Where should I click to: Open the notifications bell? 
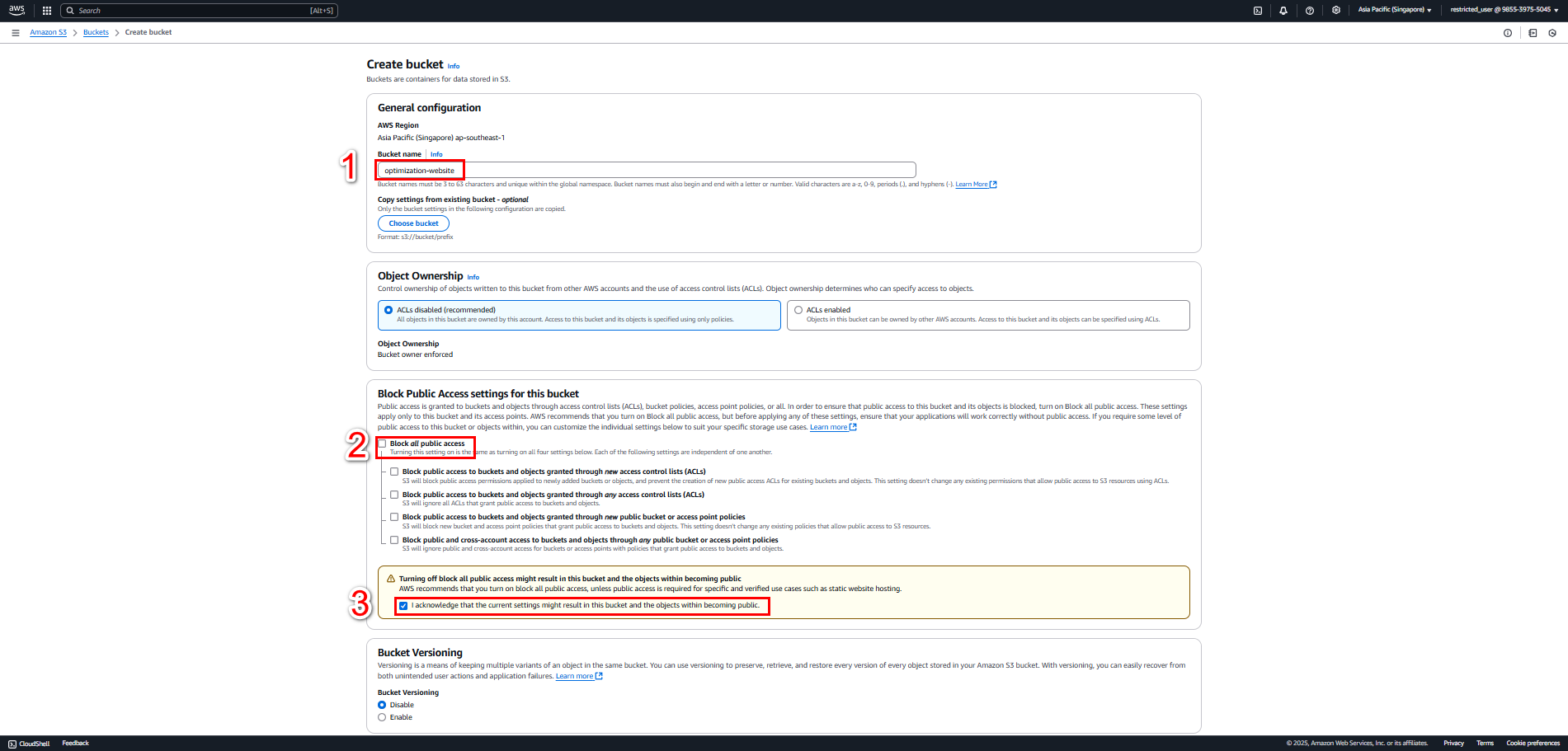click(x=1283, y=11)
